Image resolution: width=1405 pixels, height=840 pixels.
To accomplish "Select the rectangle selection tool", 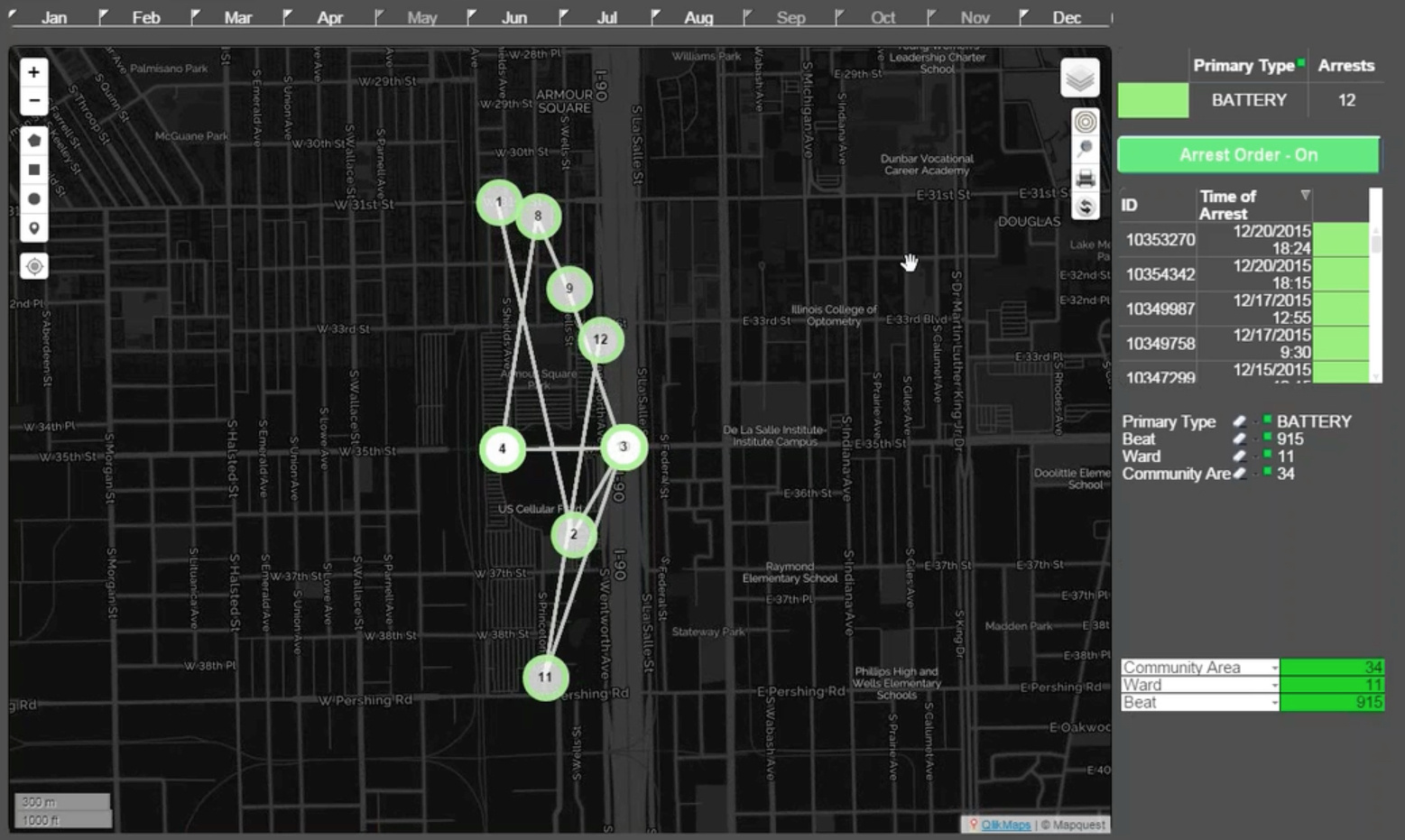I will 33,170.
